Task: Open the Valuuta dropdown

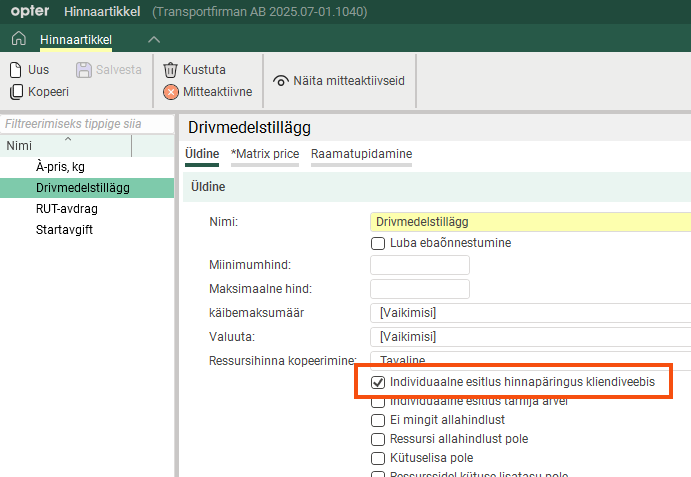Action: tap(530, 337)
